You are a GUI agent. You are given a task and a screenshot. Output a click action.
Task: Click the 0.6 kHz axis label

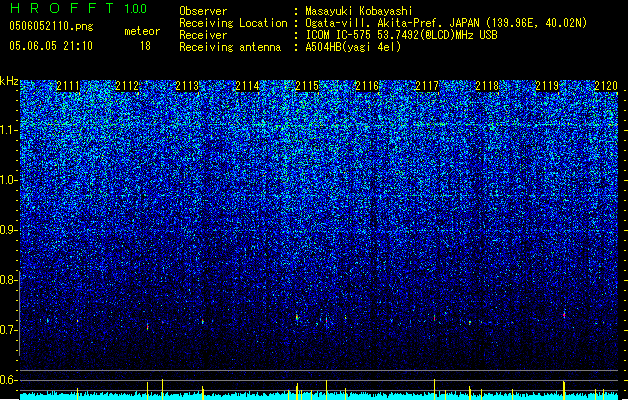8,380
